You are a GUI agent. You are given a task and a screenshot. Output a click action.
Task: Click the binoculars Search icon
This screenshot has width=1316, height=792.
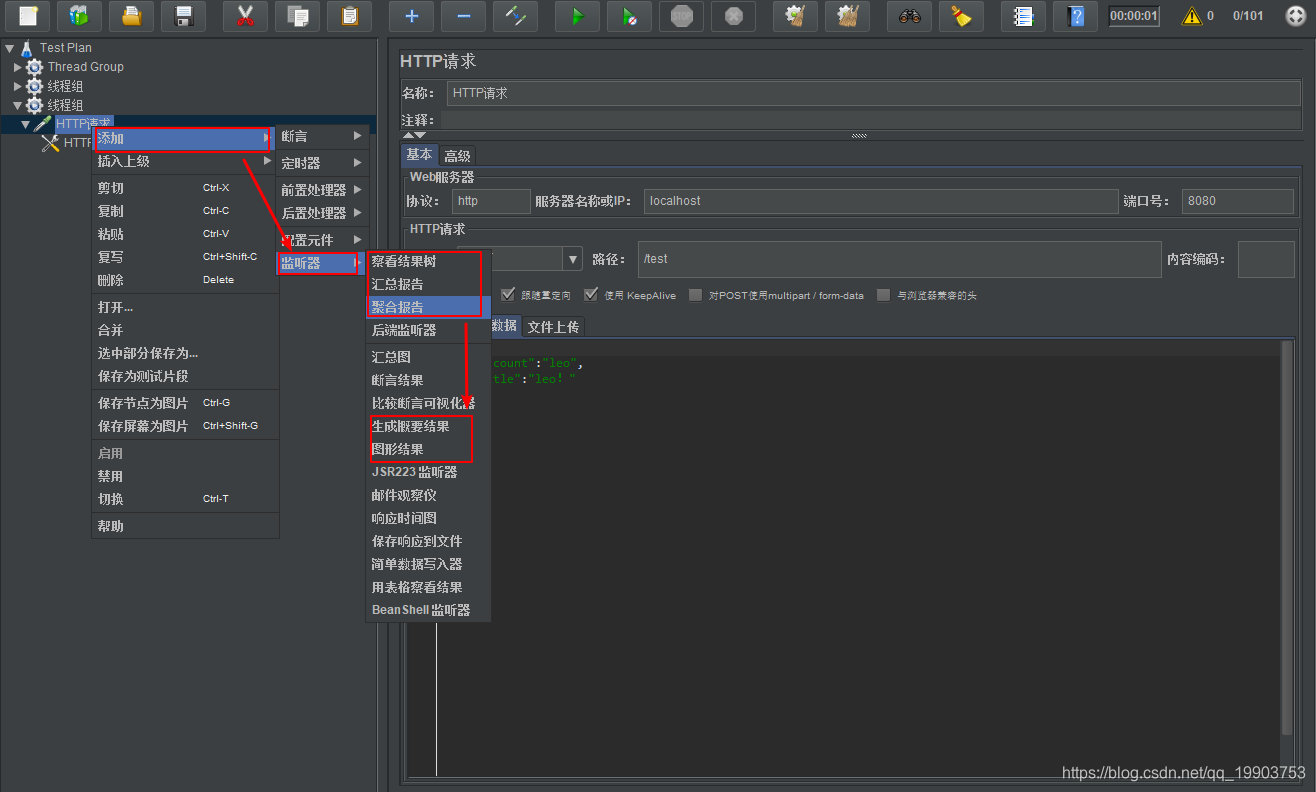[x=909, y=16]
